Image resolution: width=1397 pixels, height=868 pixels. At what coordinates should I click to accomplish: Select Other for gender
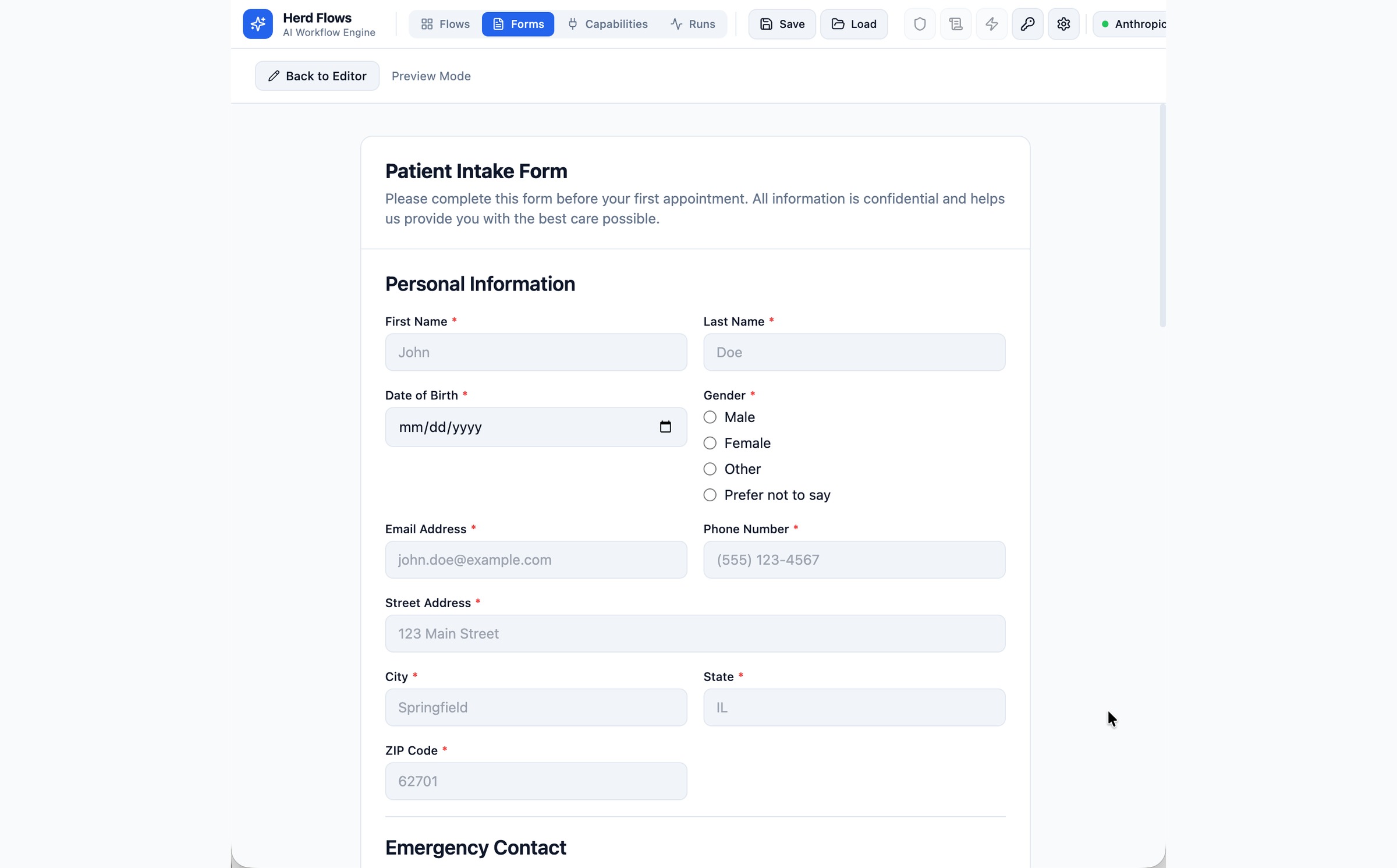point(710,469)
